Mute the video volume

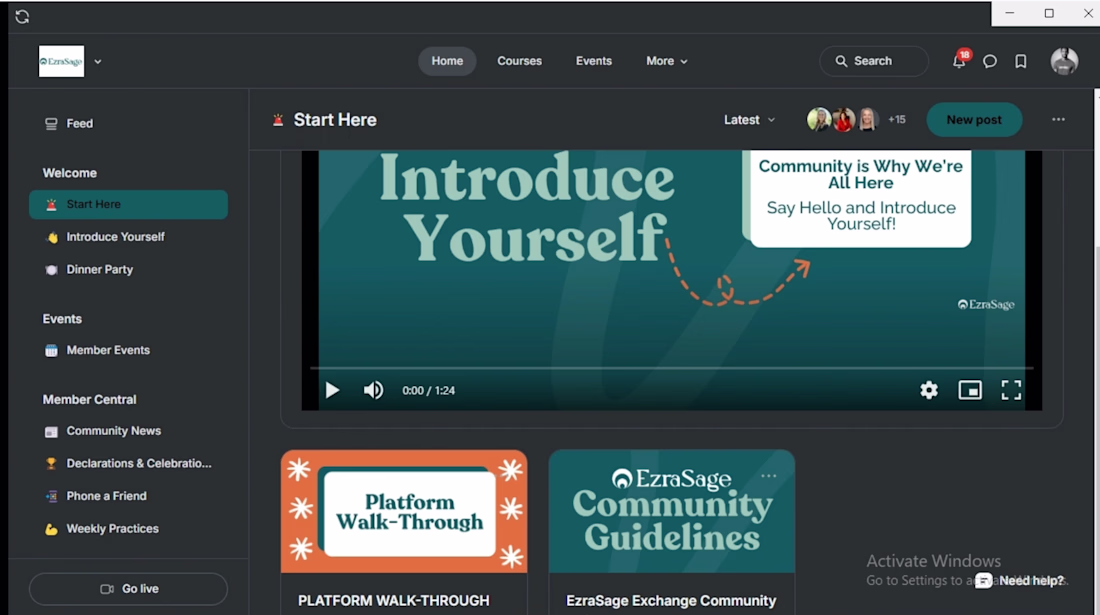(373, 391)
